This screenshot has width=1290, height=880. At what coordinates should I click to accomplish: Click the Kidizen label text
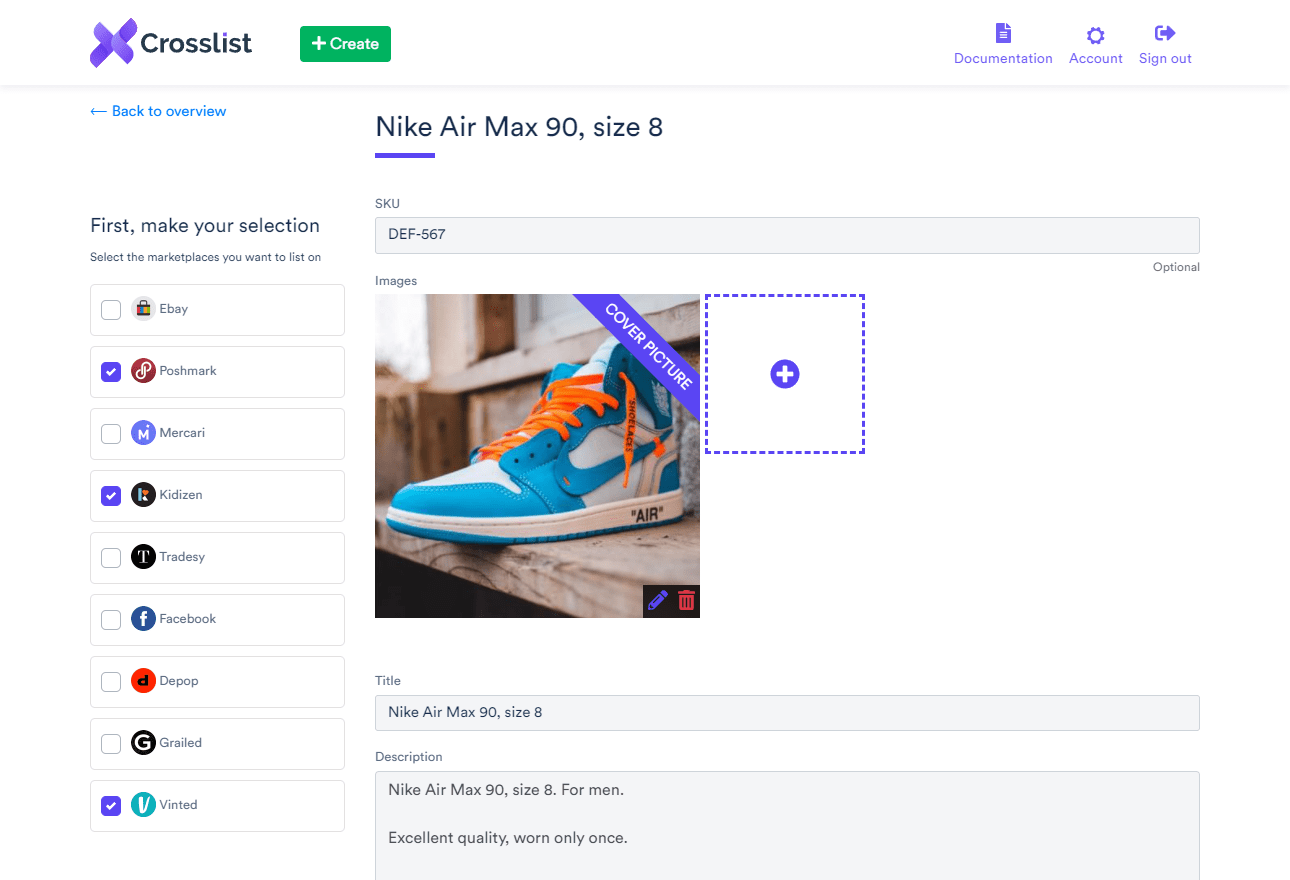pos(181,495)
